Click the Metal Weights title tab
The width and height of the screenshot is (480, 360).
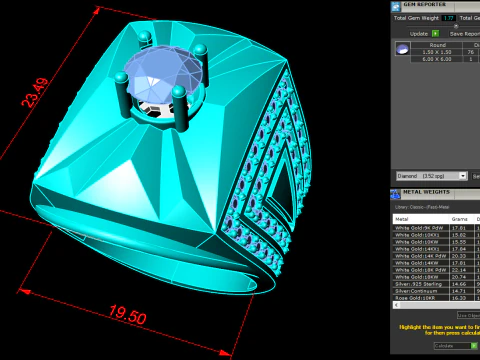(426, 192)
